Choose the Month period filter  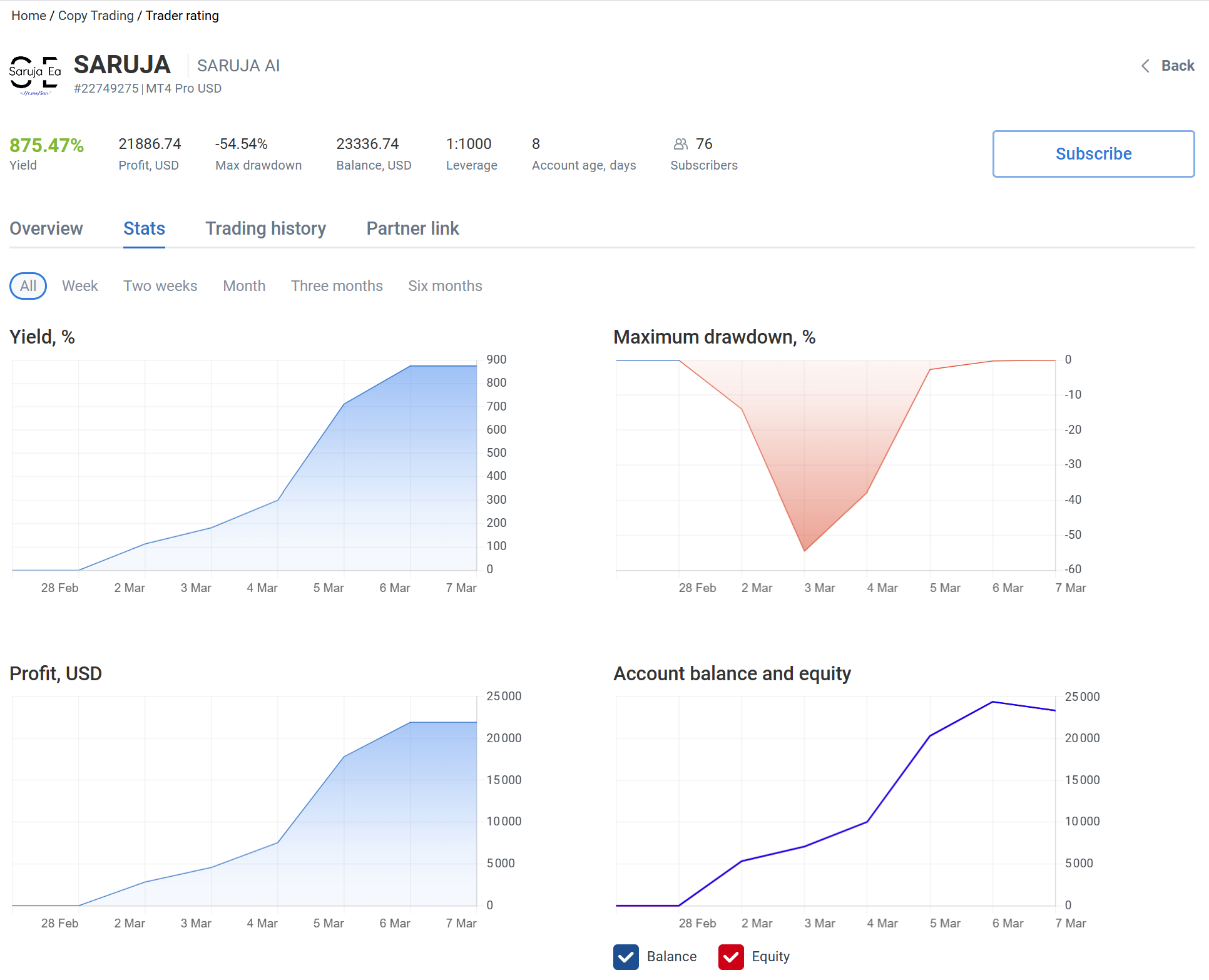coord(244,286)
